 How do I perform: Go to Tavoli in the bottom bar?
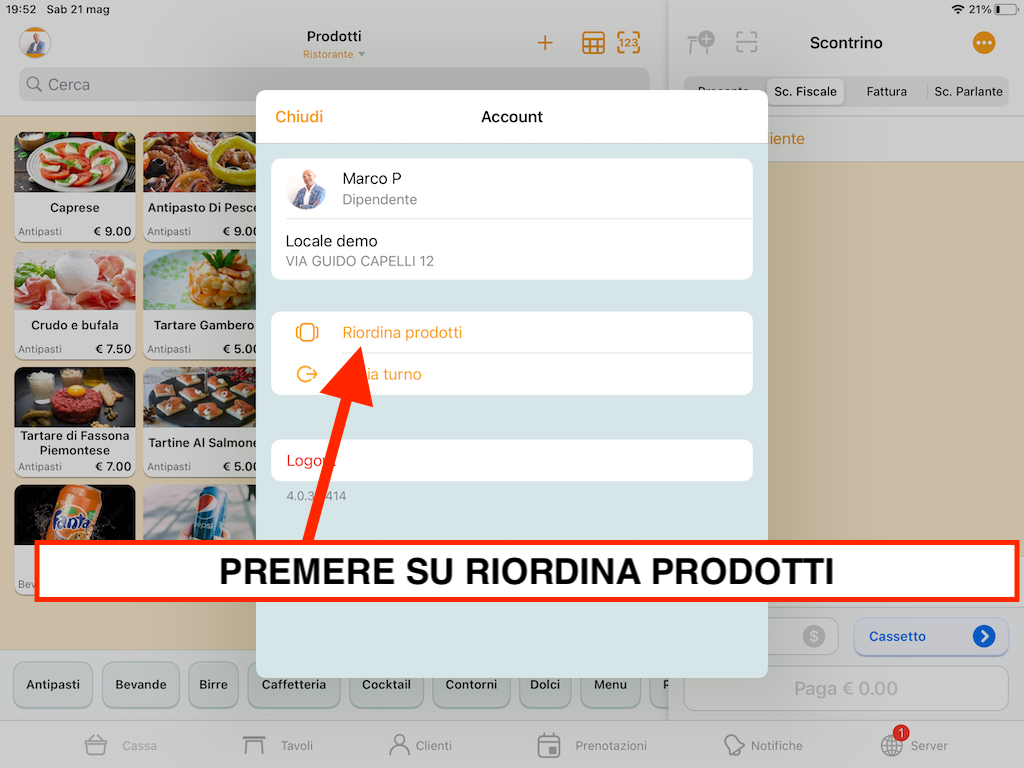tap(278, 745)
